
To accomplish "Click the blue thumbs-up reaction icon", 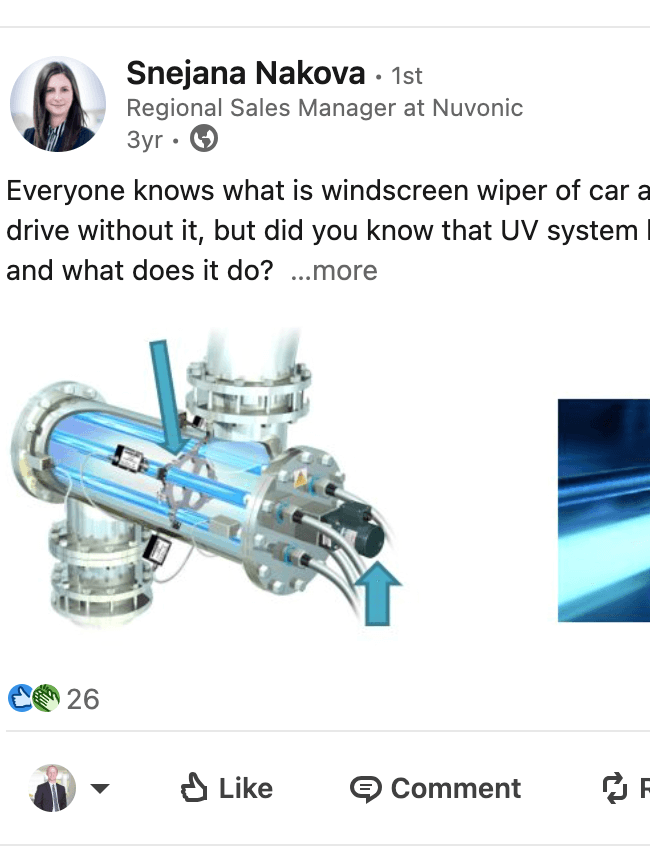I will coord(20,698).
